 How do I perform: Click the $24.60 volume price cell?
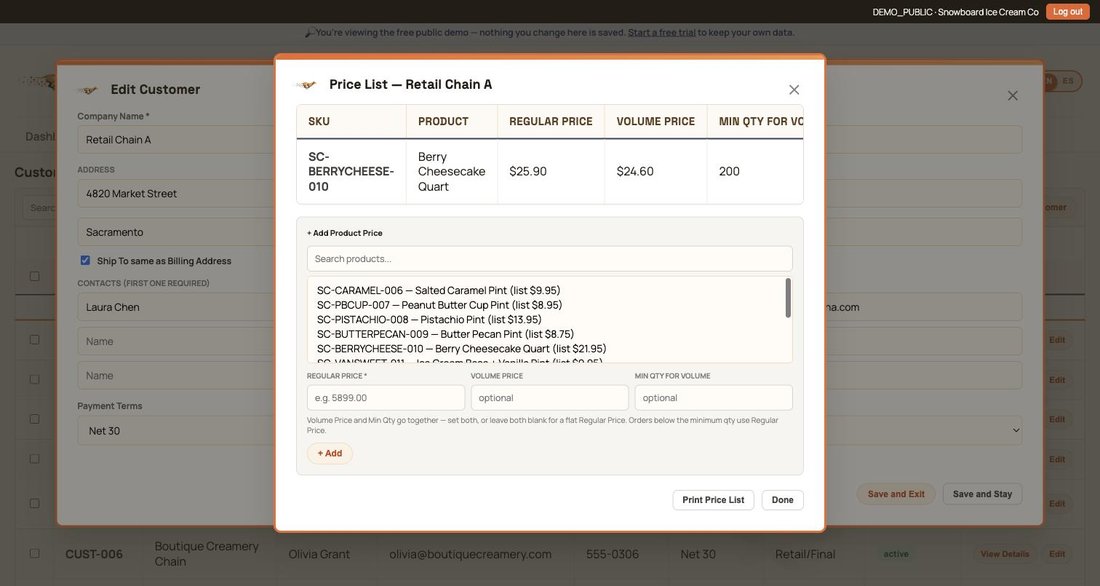[x=655, y=172]
